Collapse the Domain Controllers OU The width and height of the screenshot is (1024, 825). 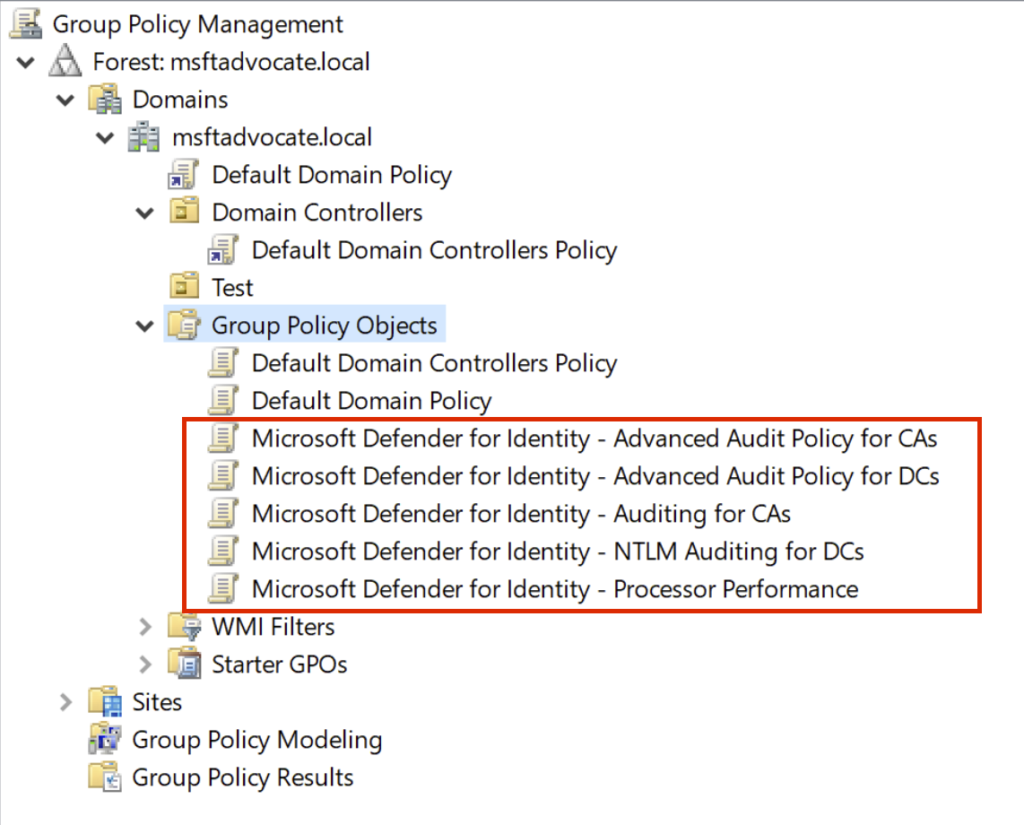146,213
